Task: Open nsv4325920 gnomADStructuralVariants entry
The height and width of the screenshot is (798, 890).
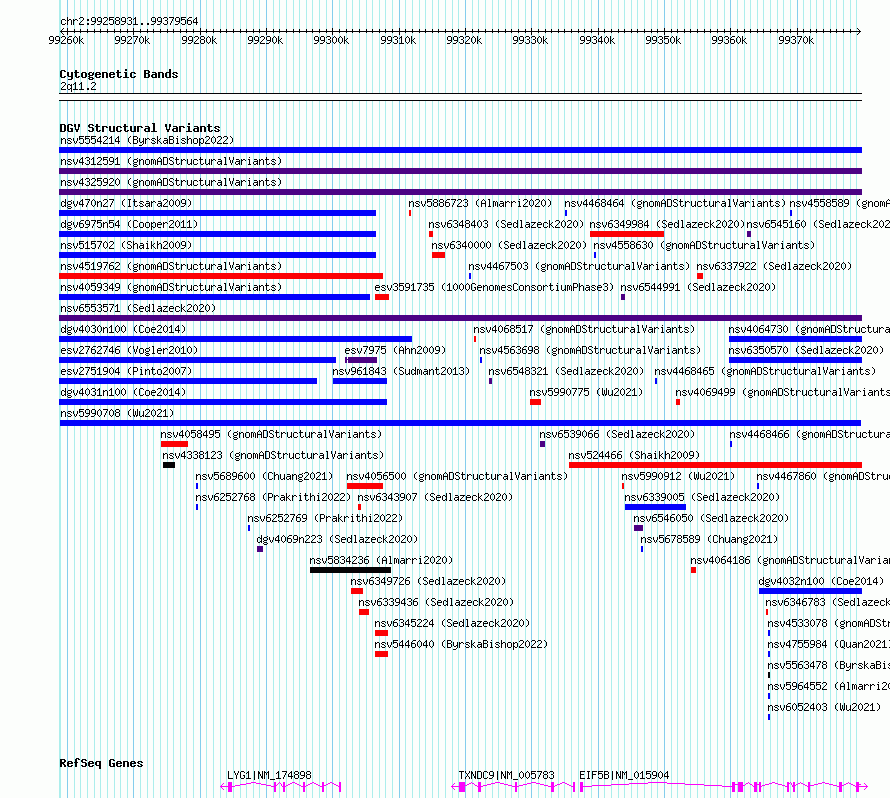Action: click(x=171, y=182)
